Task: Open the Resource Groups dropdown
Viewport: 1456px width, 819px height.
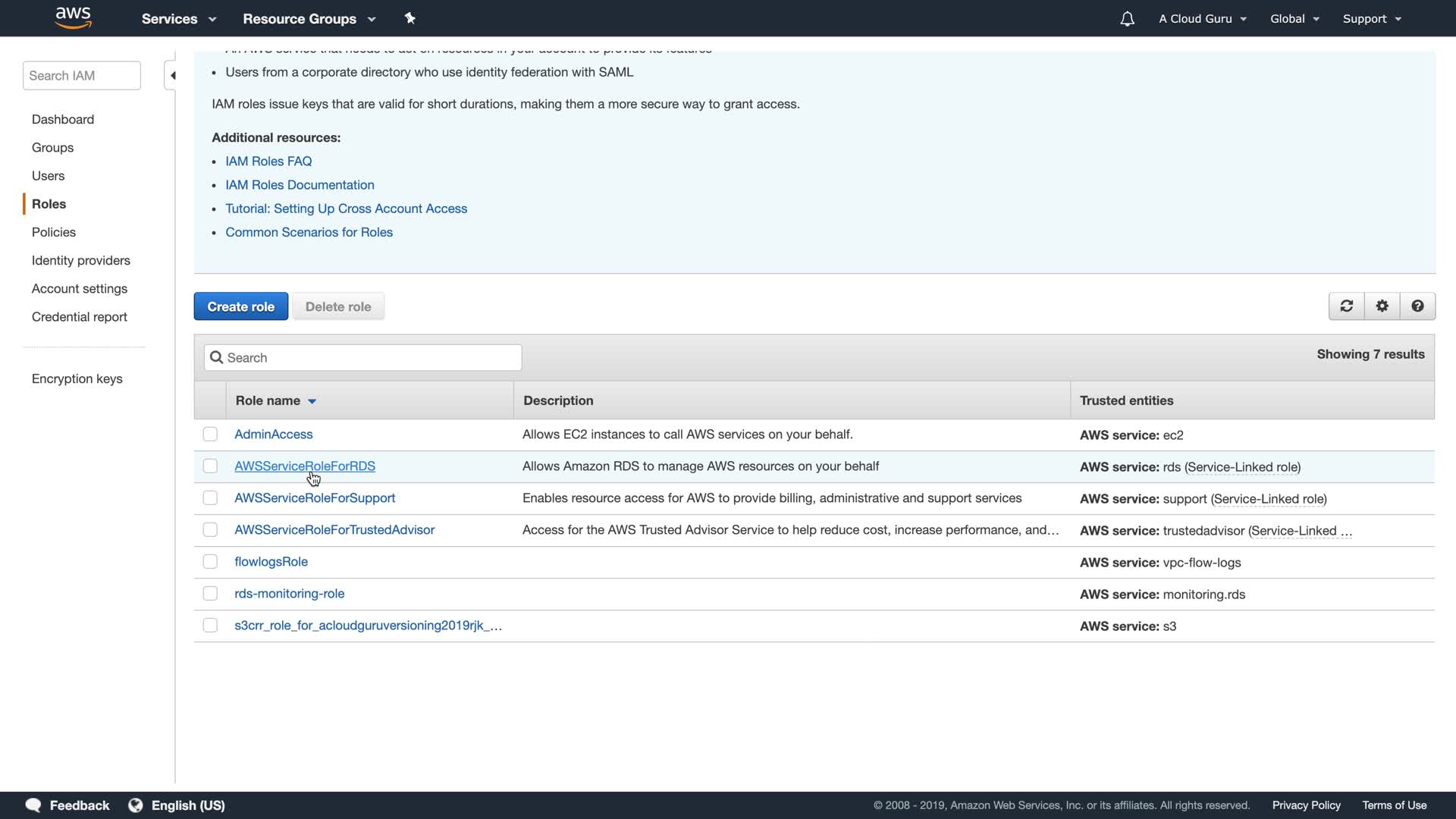Action: [309, 19]
